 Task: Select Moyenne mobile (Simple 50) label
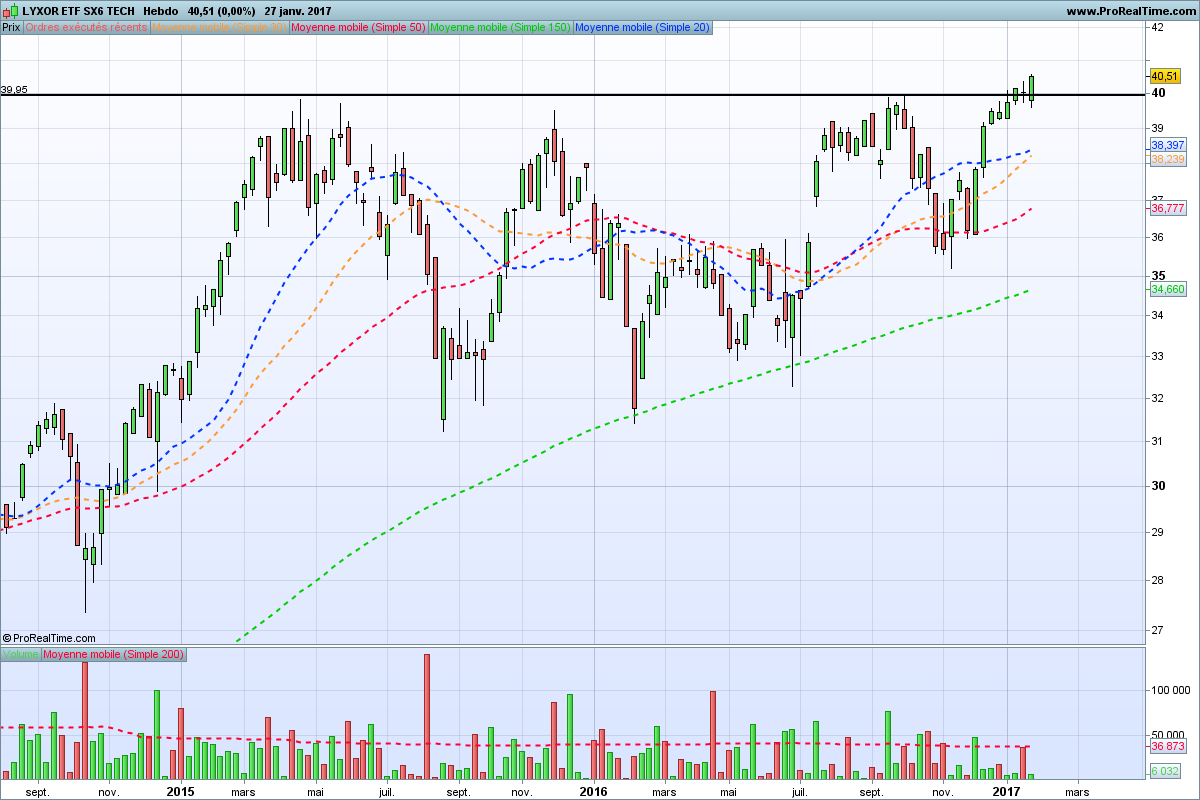point(358,27)
